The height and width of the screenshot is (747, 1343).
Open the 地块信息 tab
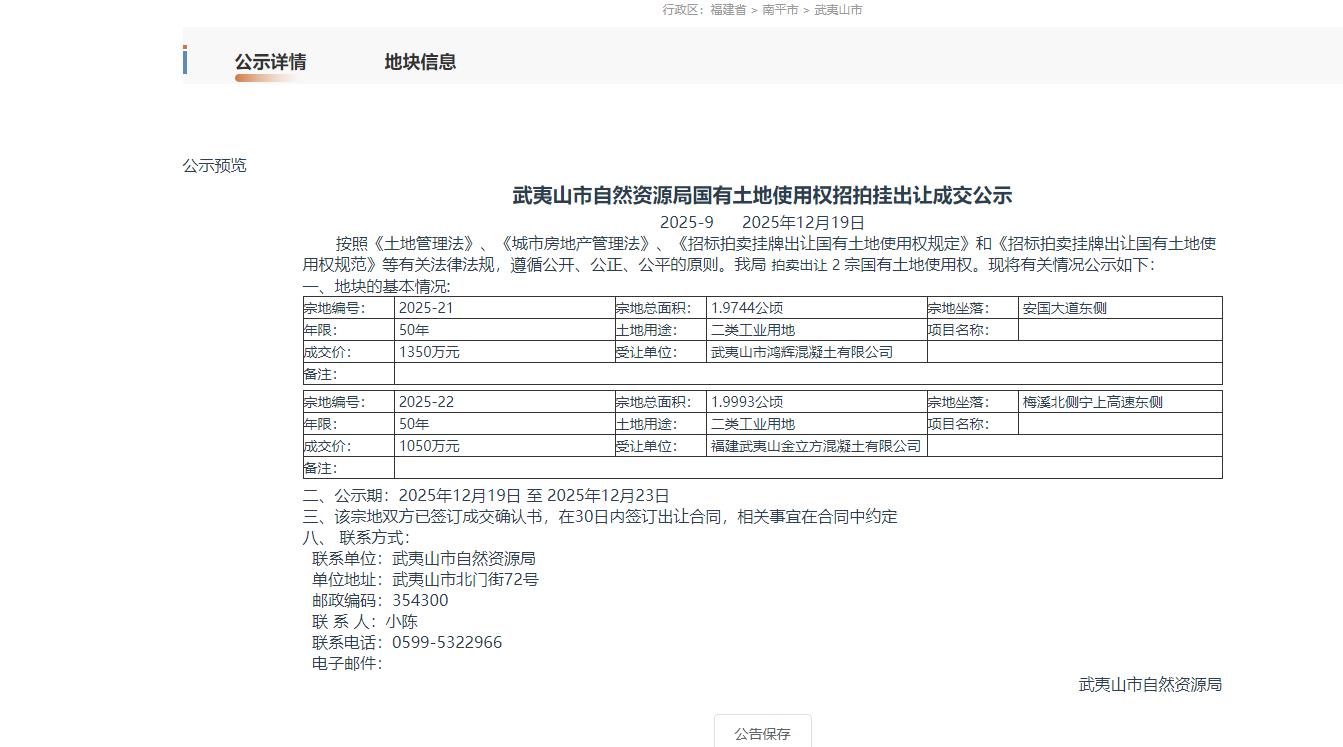tap(420, 62)
